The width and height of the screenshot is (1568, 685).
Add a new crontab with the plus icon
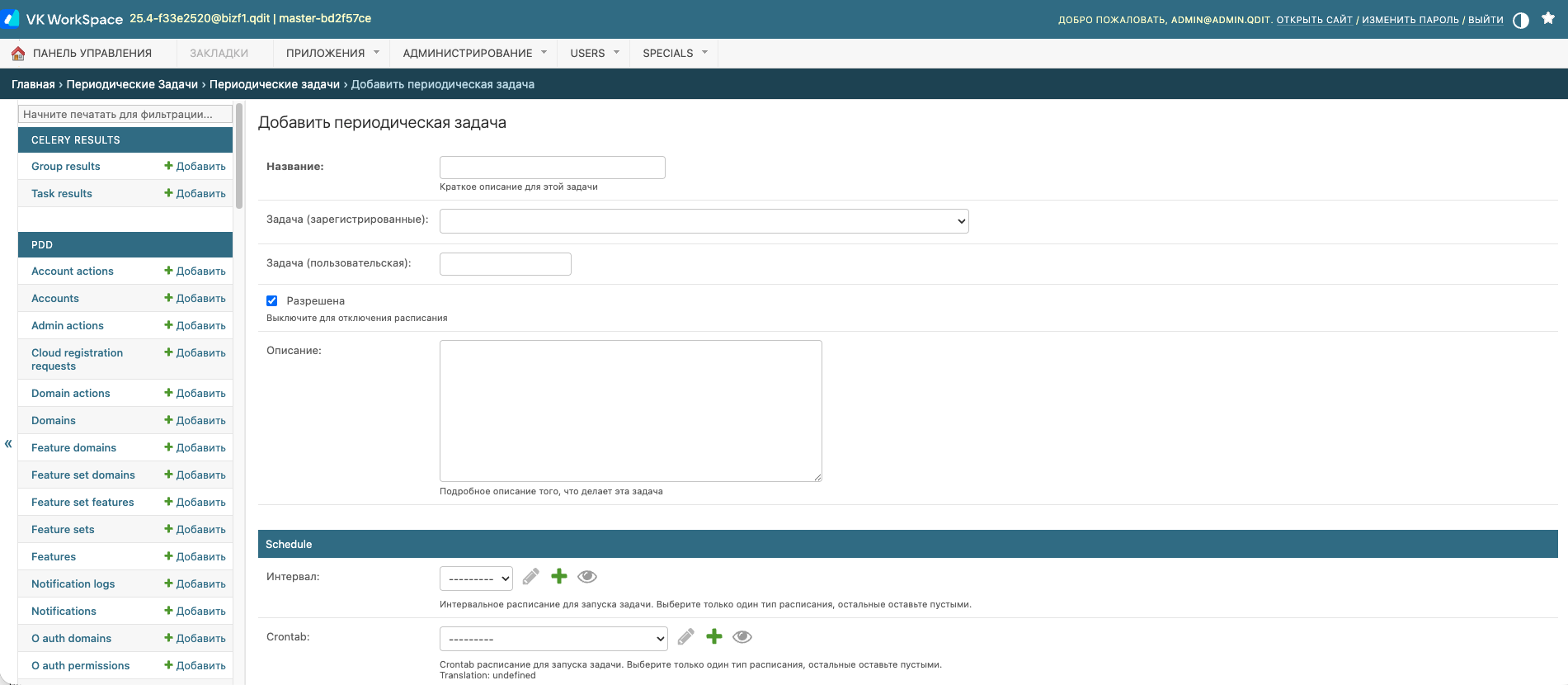pyautogui.click(x=714, y=636)
